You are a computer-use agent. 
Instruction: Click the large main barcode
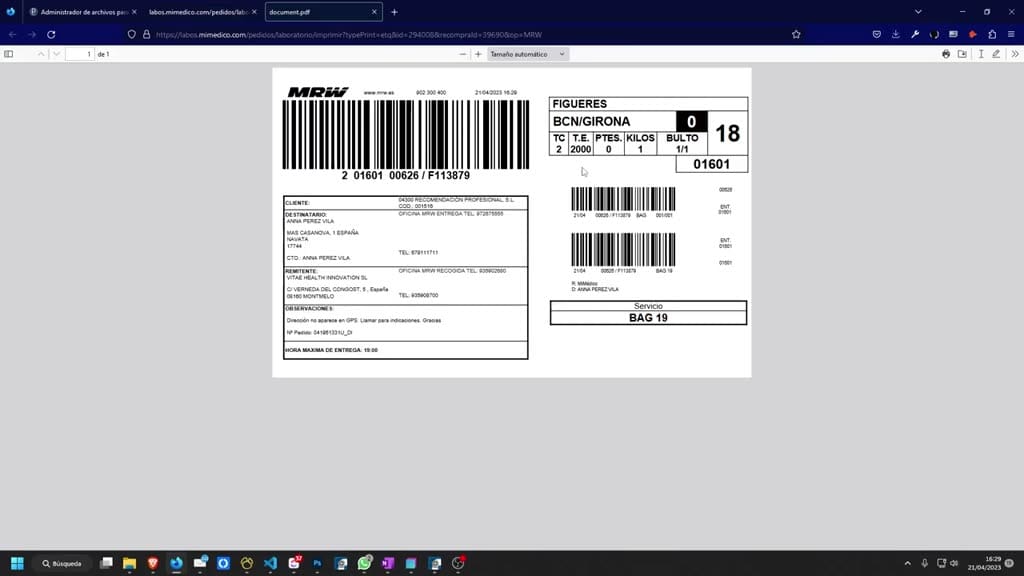click(406, 135)
